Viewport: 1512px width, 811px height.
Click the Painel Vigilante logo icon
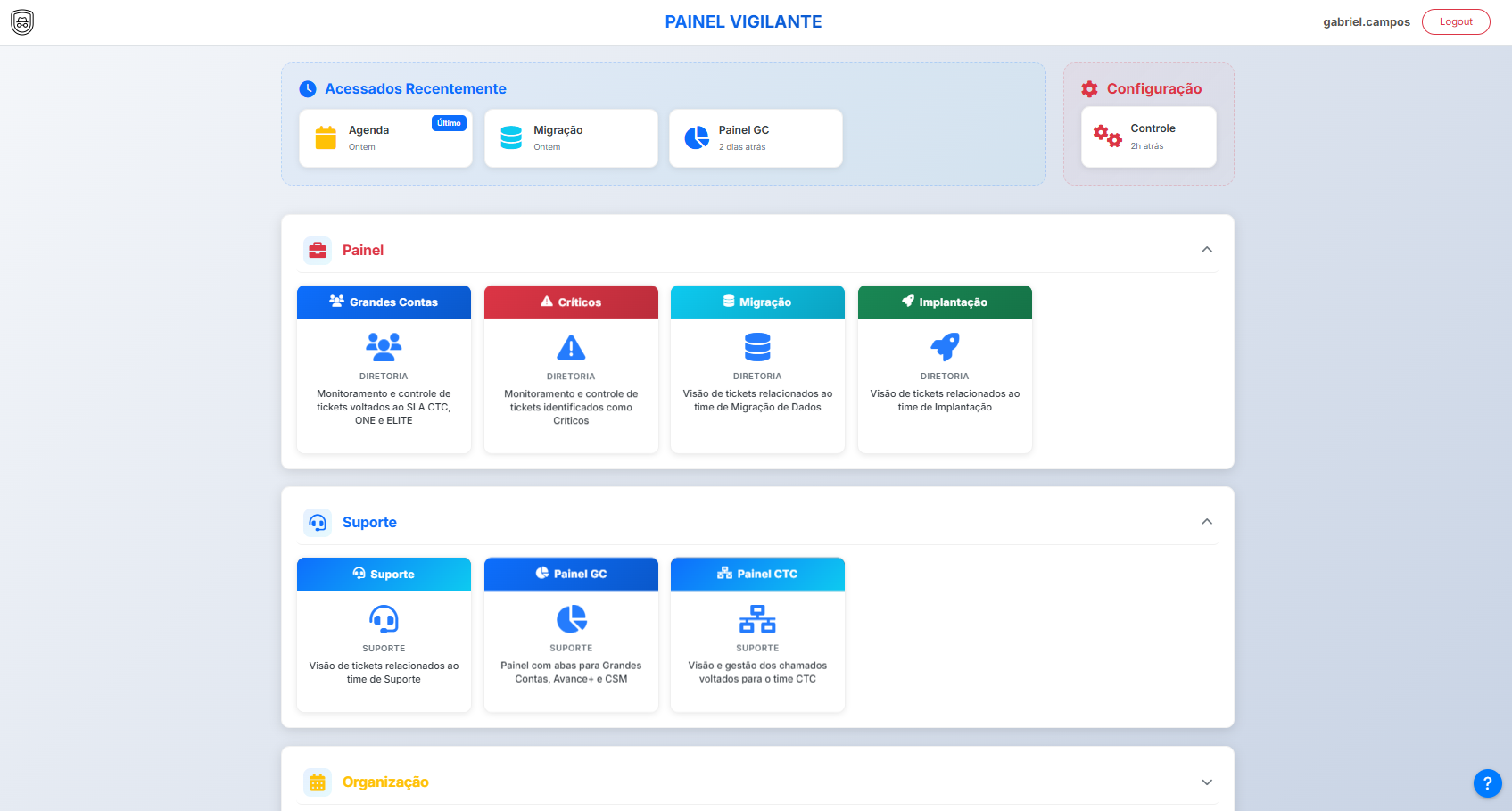22,22
